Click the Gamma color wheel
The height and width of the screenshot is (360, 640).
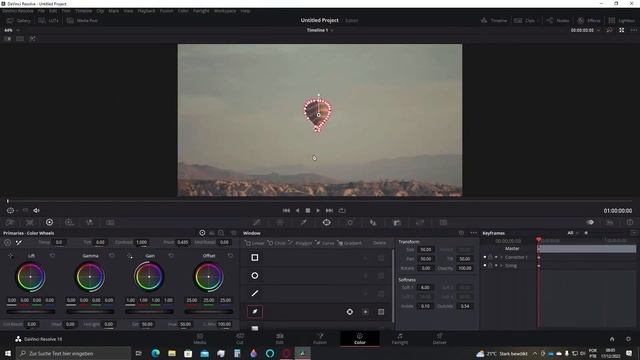coord(90,277)
